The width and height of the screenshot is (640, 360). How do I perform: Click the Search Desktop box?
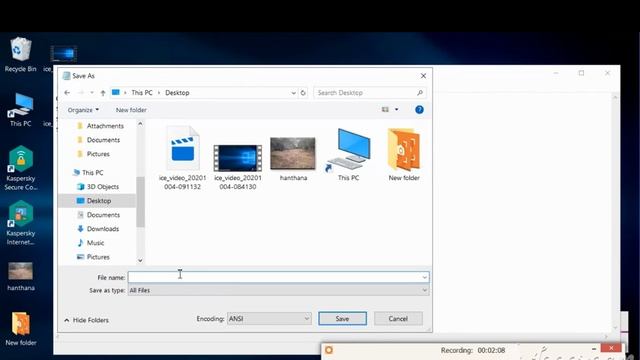point(370,93)
